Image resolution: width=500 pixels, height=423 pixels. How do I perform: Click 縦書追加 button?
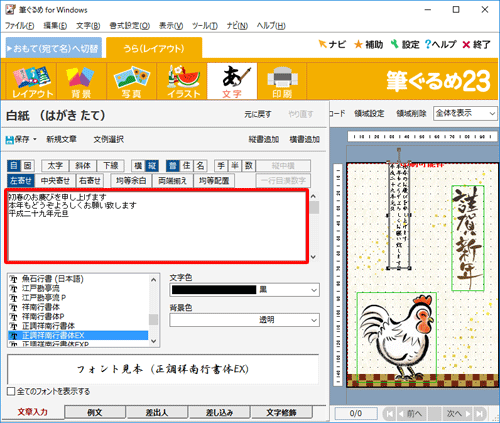coord(264,139)
